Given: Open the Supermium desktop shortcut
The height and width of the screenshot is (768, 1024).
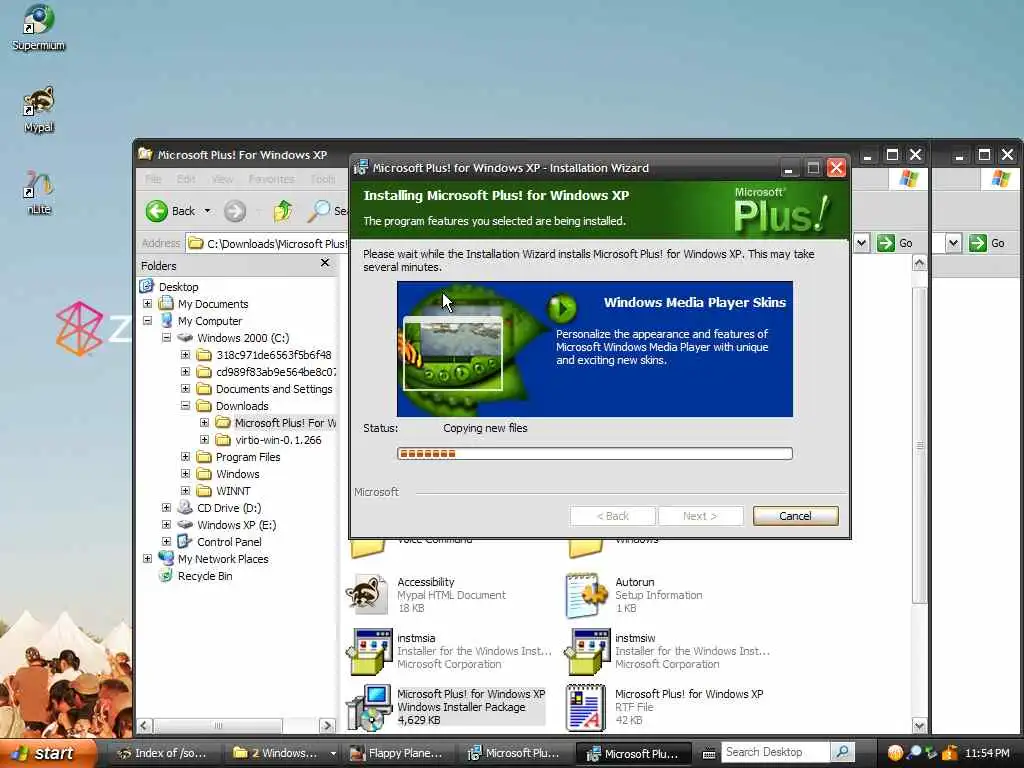Looking at the screenshot, I should click(38, 27).
